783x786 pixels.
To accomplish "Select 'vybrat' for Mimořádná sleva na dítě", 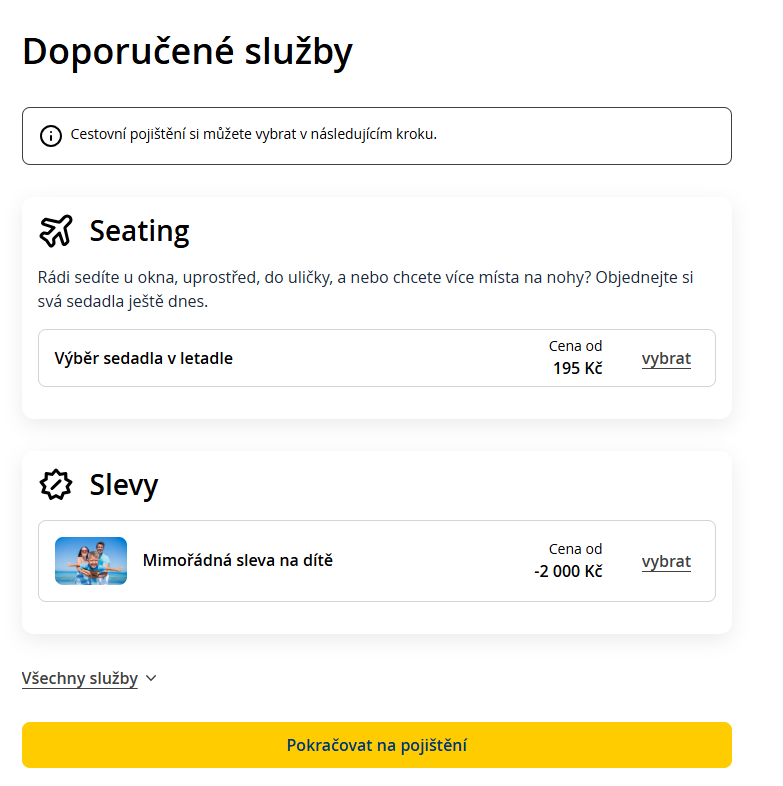I will pyautogui.click(x=666, y=562).
